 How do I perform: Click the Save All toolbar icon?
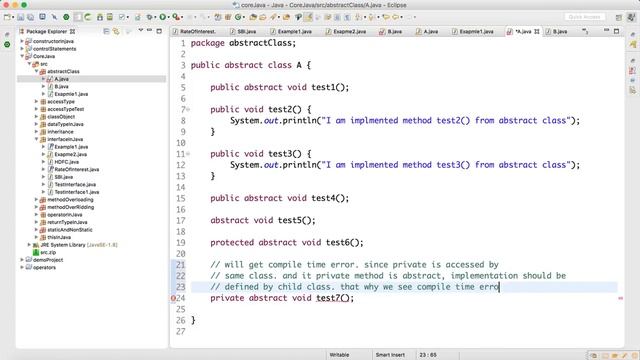point(31,17)
